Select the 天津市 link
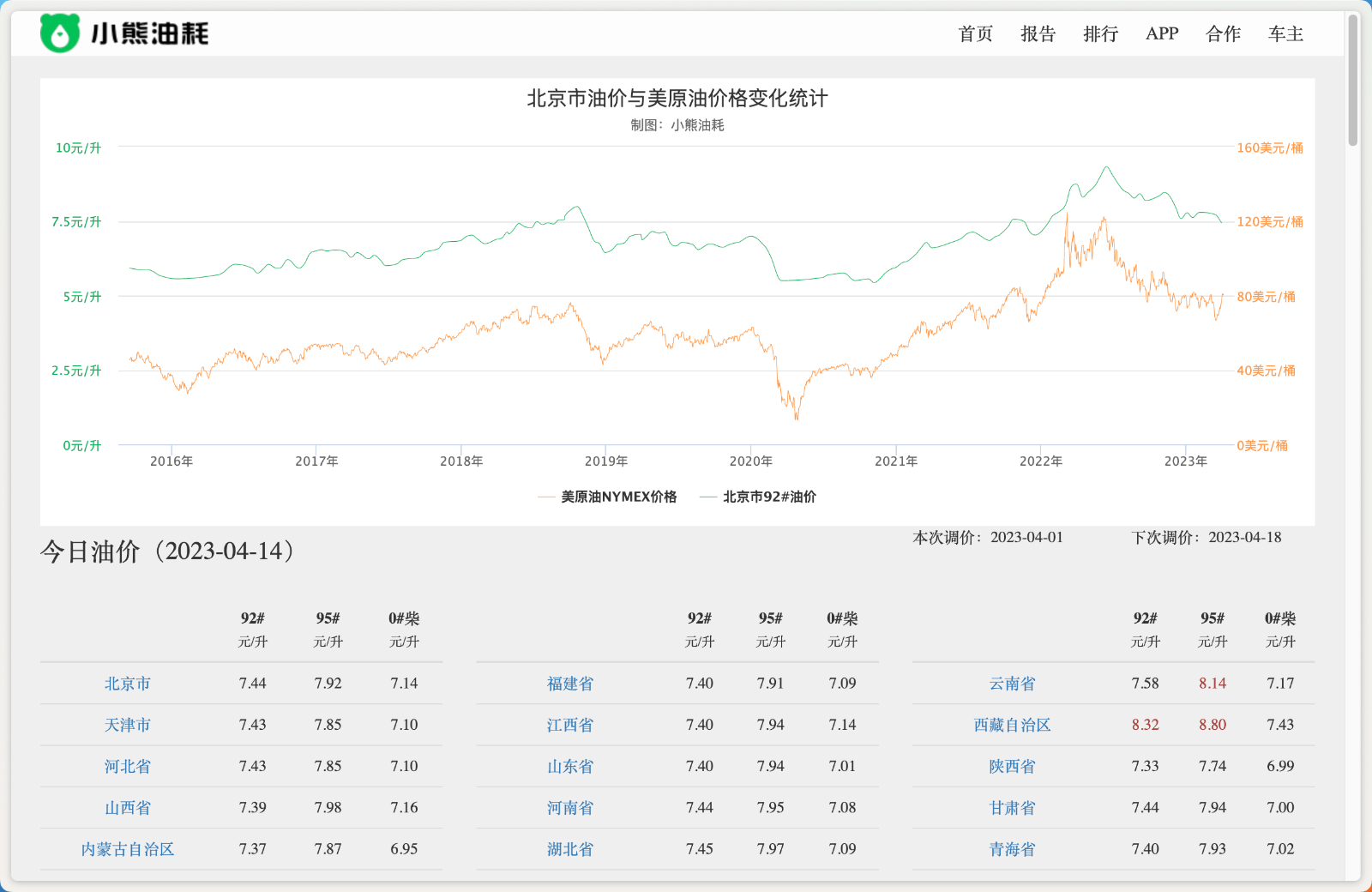Image resolution: width=1372 pixels, height=892 pixels. [x=126, y=725]
